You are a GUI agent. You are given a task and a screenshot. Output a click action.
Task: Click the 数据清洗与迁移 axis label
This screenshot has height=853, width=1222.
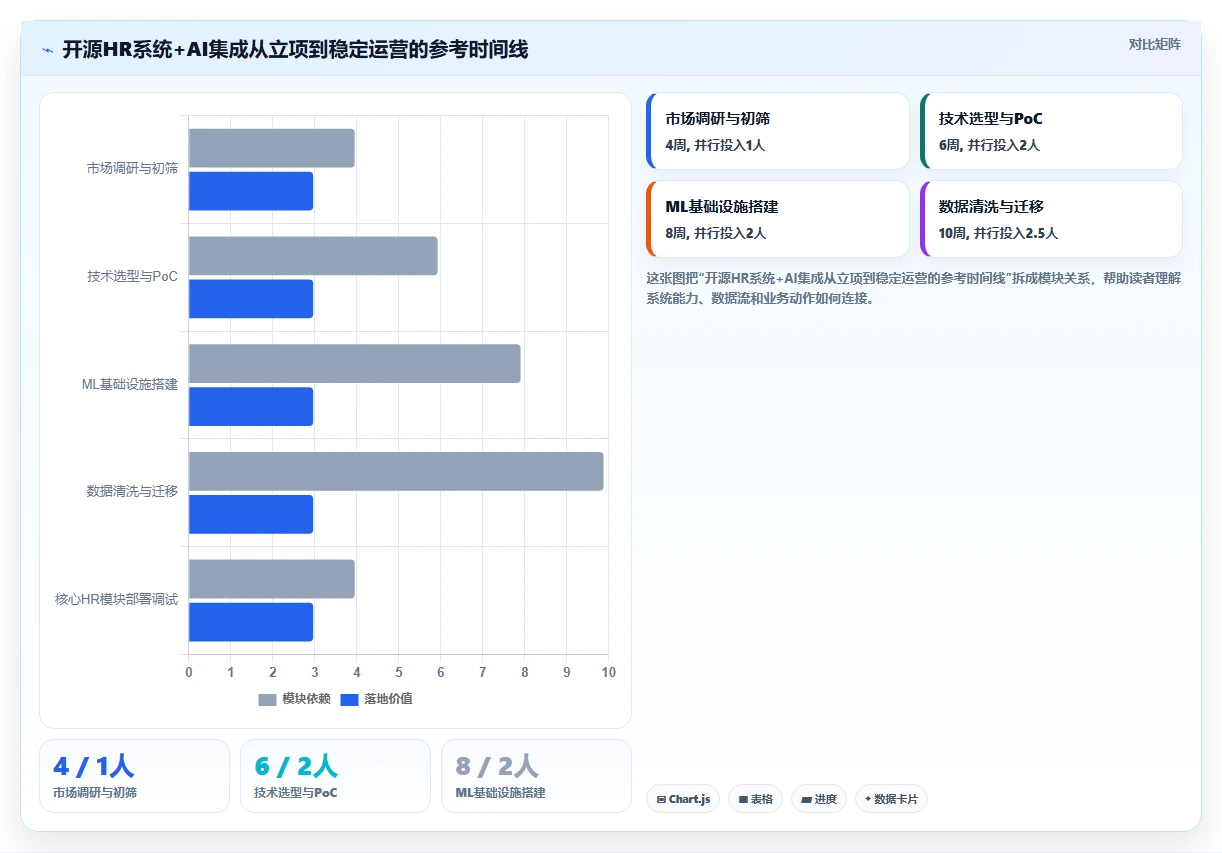(x=132, y=491)
